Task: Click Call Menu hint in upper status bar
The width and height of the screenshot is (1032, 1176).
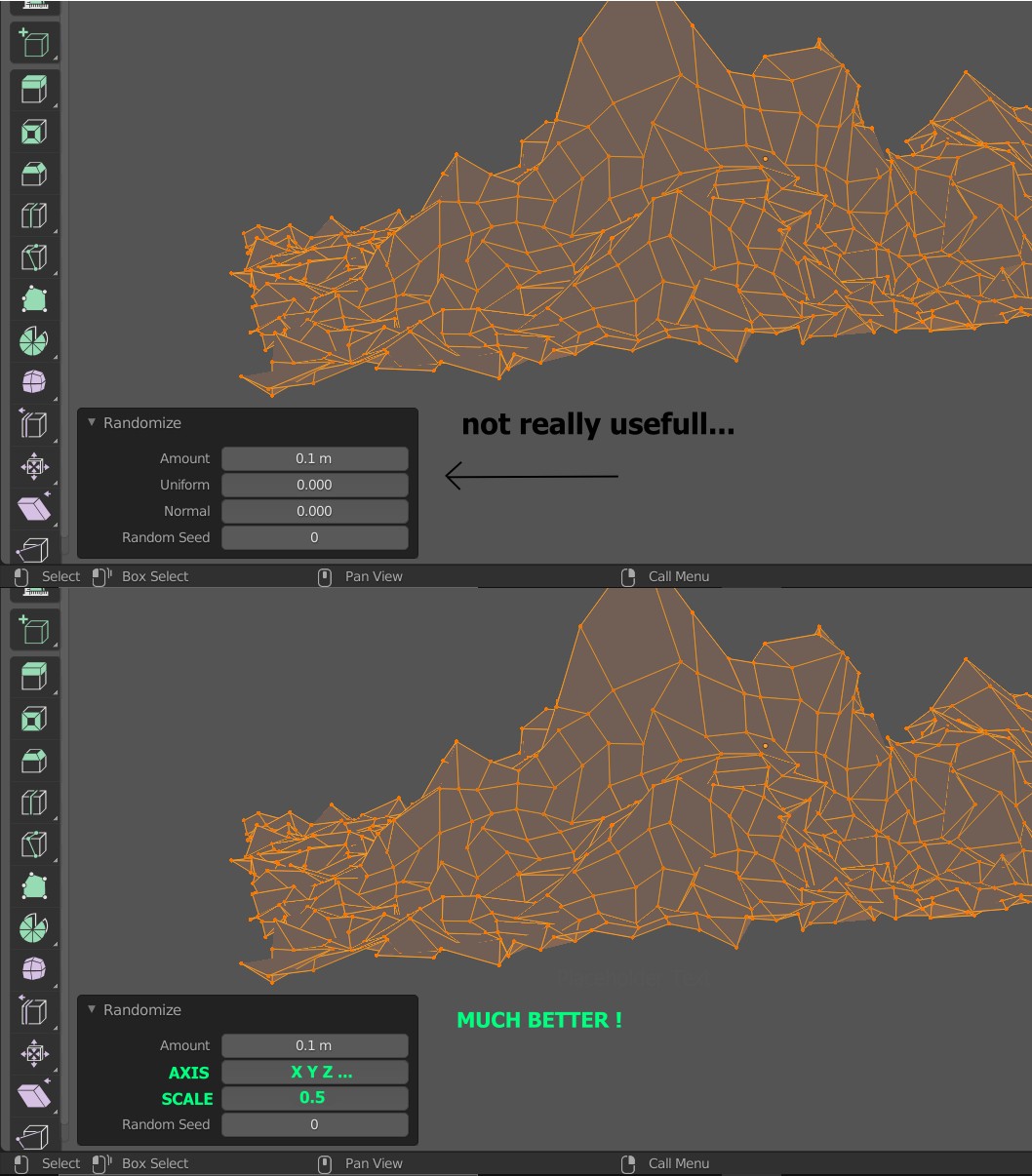Action: click(x=666, y=576)
